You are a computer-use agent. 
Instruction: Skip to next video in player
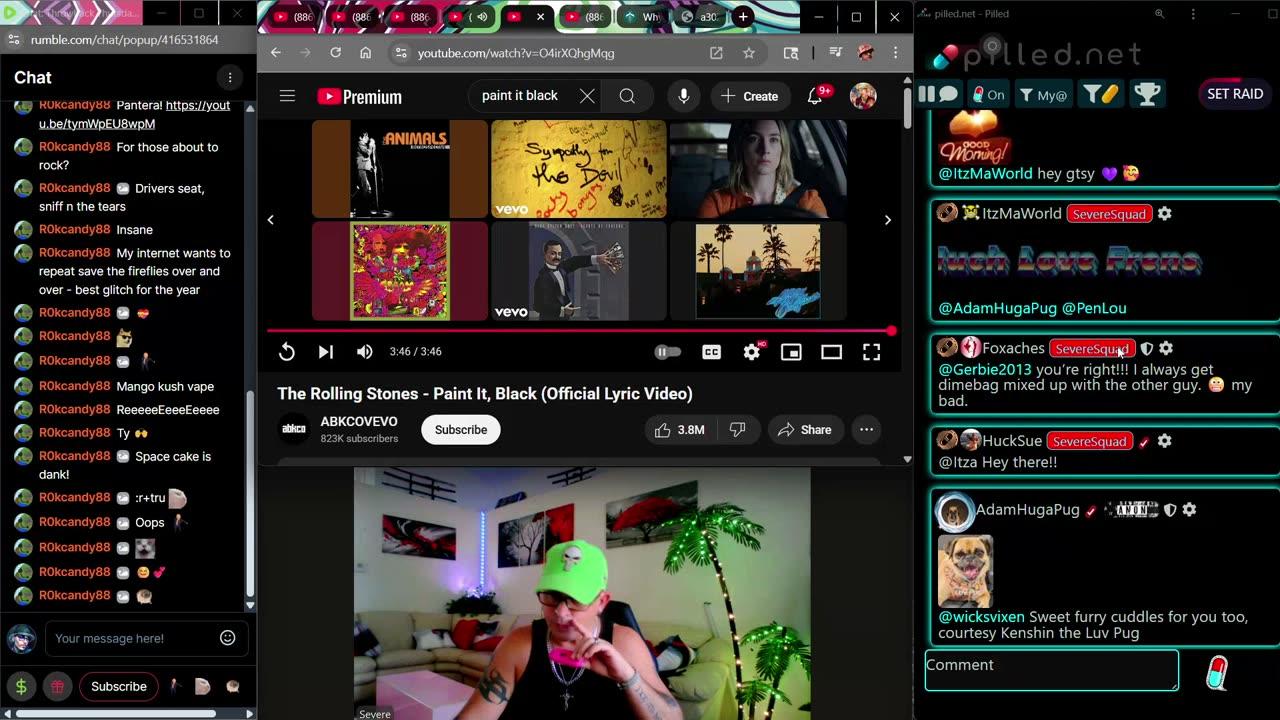(x=325, y=352)
